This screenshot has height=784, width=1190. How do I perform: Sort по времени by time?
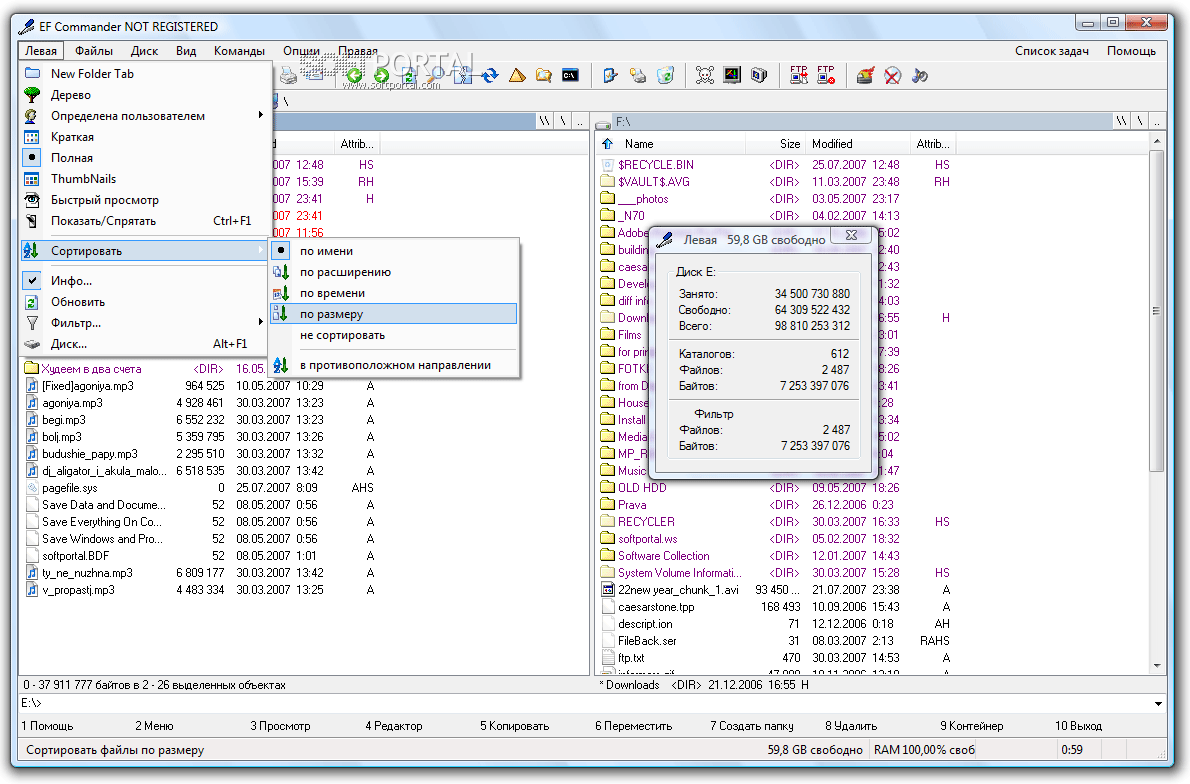(394, 293)
